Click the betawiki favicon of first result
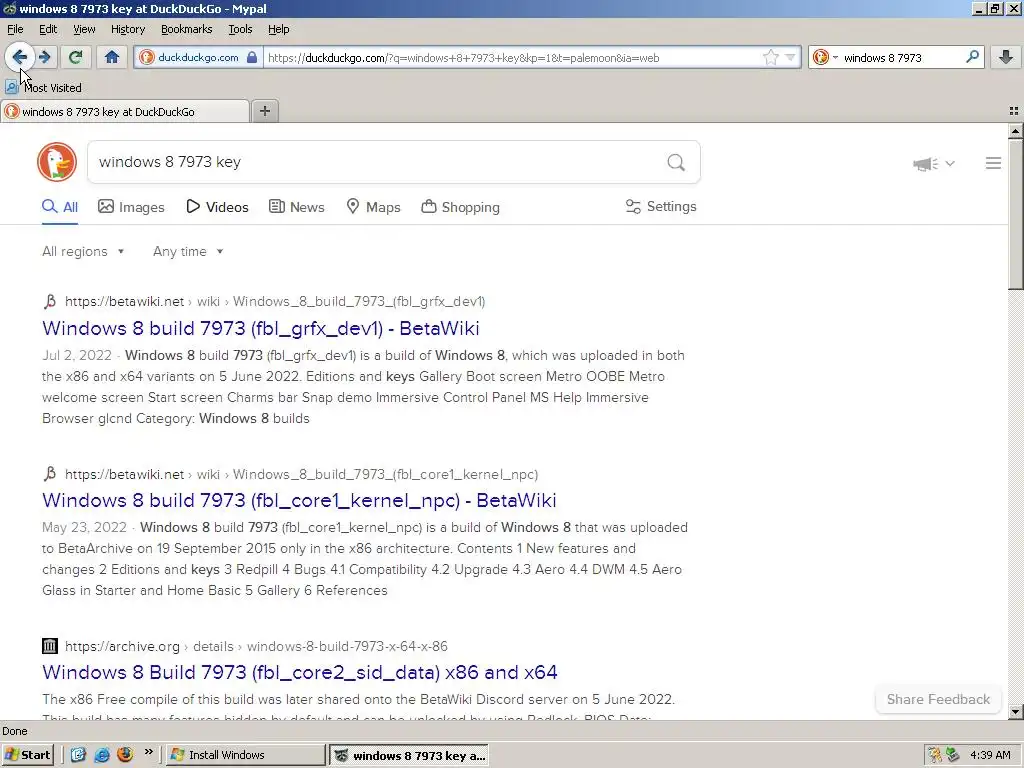 [50, 301]
